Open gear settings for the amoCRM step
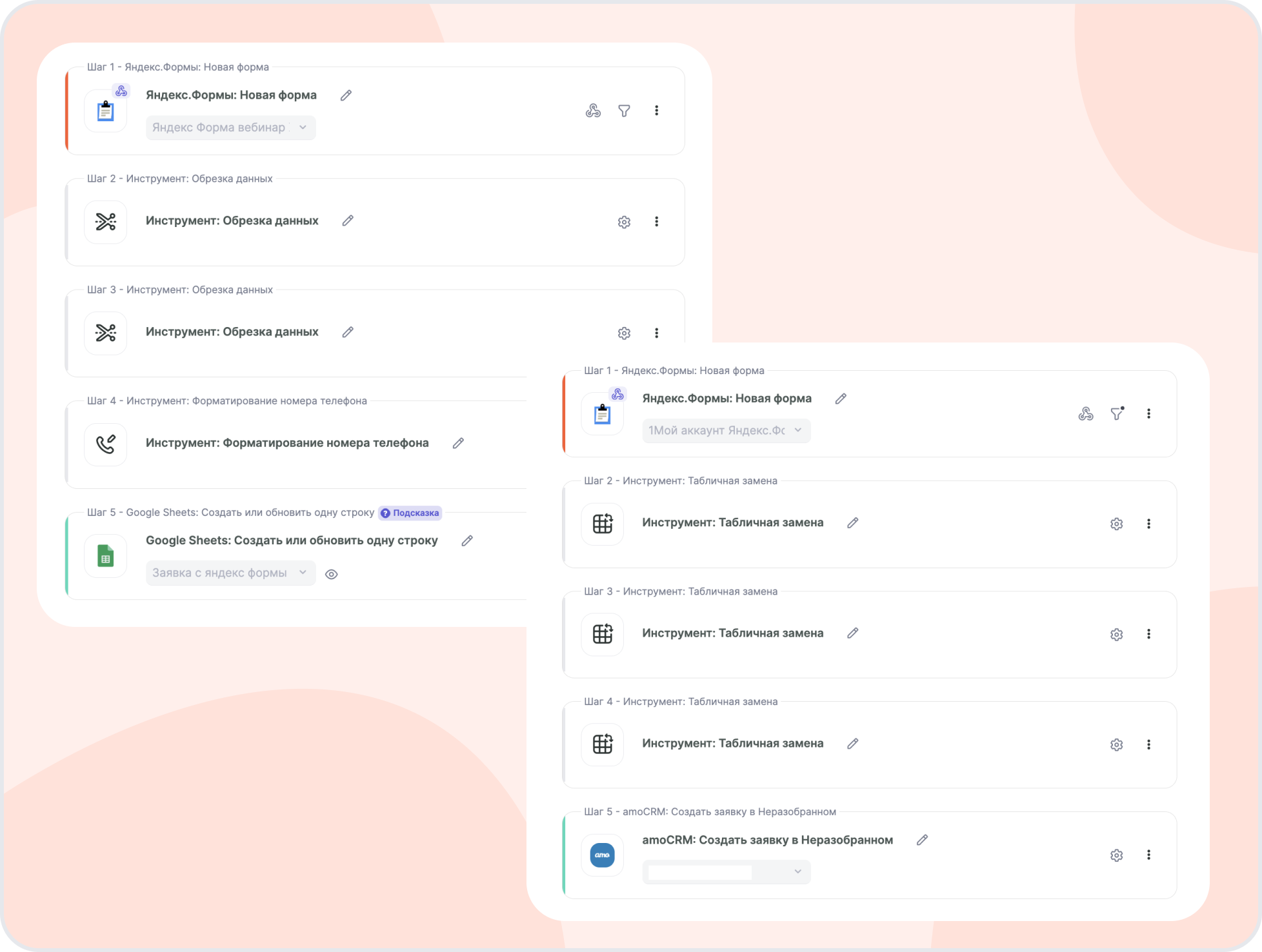 pos(1117,855)
